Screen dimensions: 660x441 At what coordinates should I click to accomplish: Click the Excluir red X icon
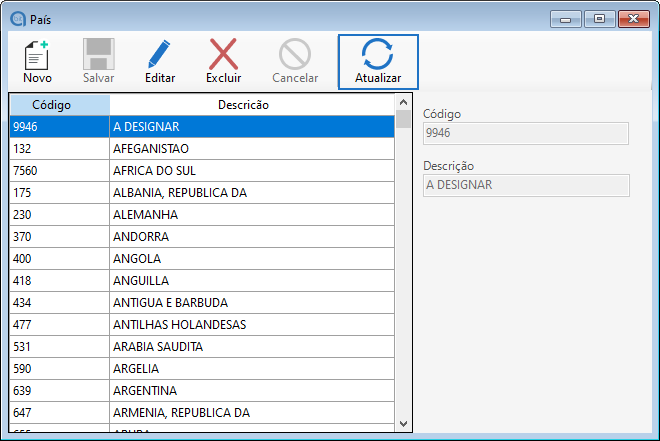[223, 55]
